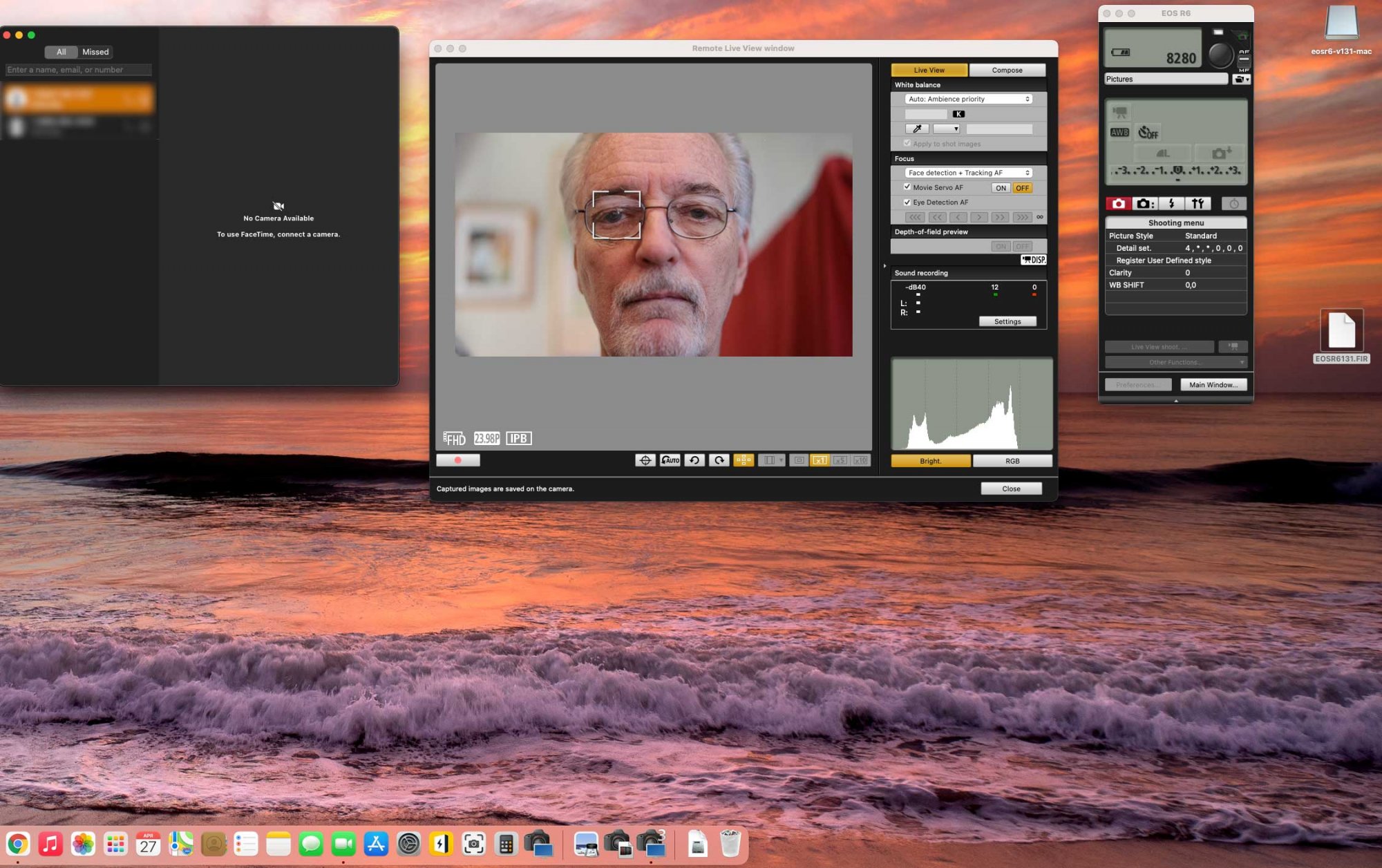
Task: Open sound recording Settings
Action: (1007, 321)
